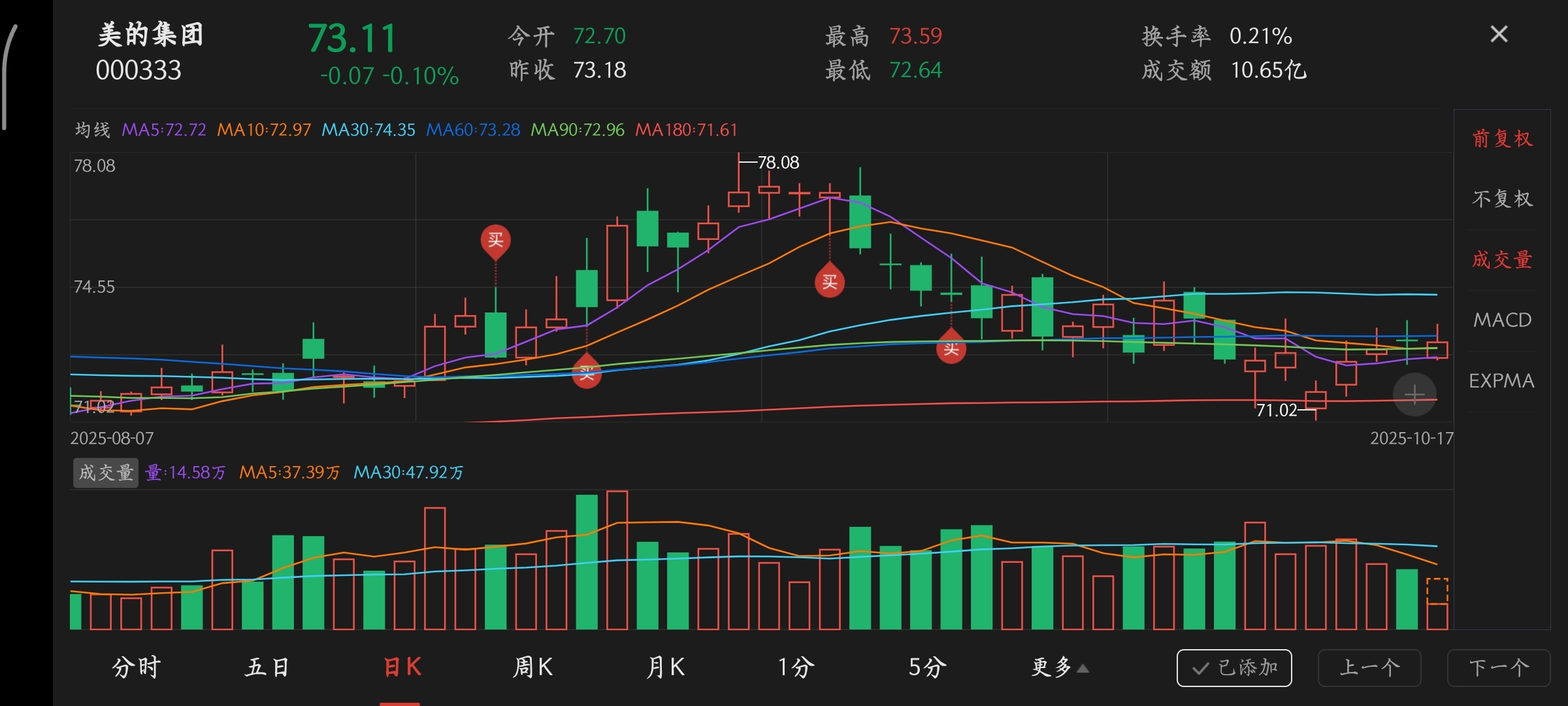Close the chart with the X icon
Viewport: 1568px width, 706px height.
point(1499,34)
